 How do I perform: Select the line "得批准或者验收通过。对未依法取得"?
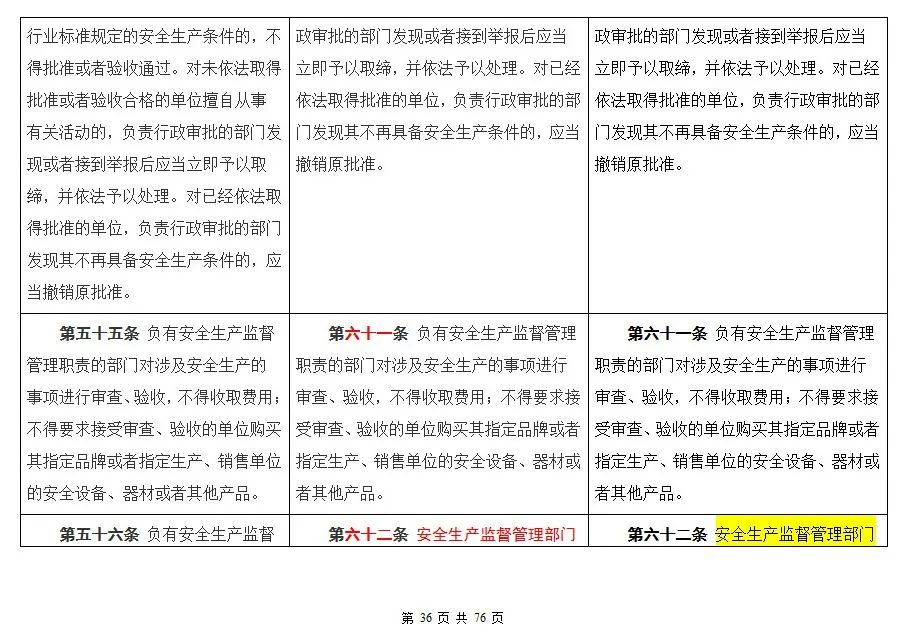[x=154, y=68]
